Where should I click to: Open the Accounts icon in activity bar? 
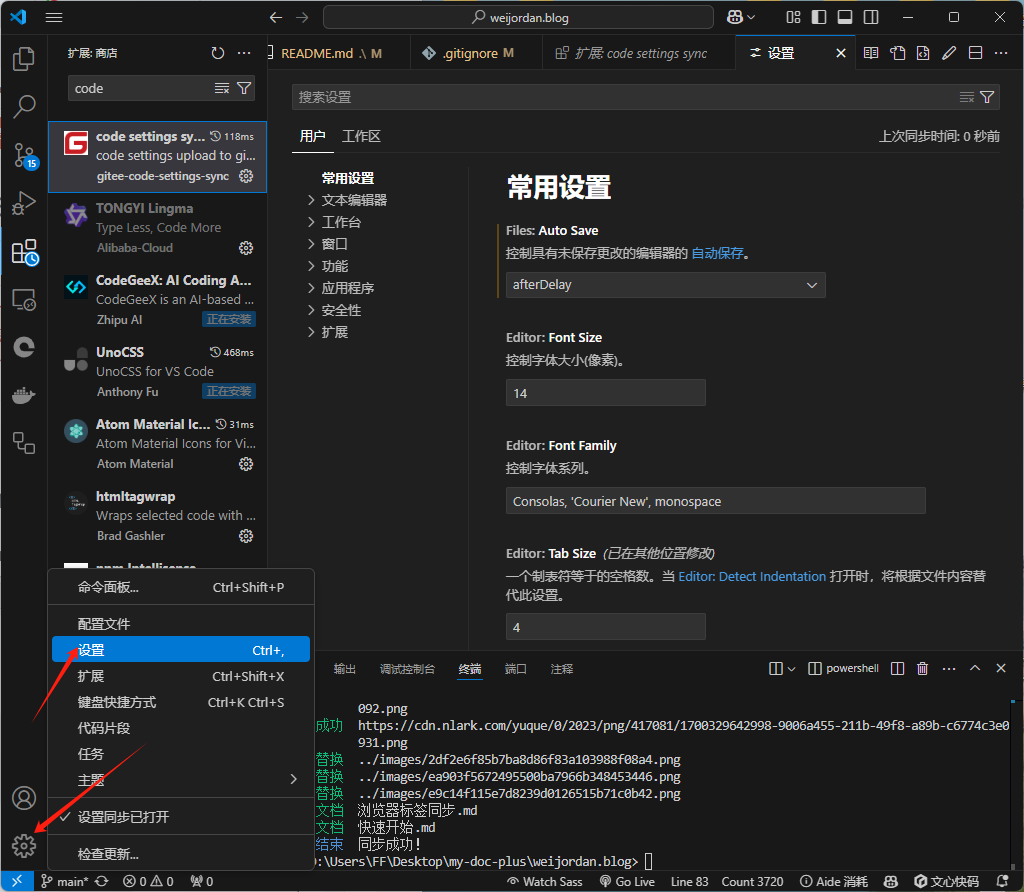24,798
